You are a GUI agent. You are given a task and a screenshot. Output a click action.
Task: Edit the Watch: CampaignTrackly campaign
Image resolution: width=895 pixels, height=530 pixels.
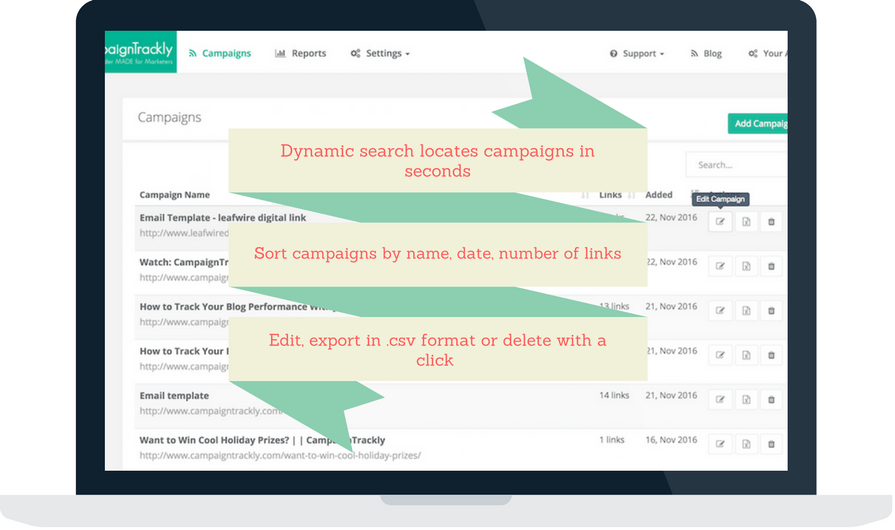(720, 266)
